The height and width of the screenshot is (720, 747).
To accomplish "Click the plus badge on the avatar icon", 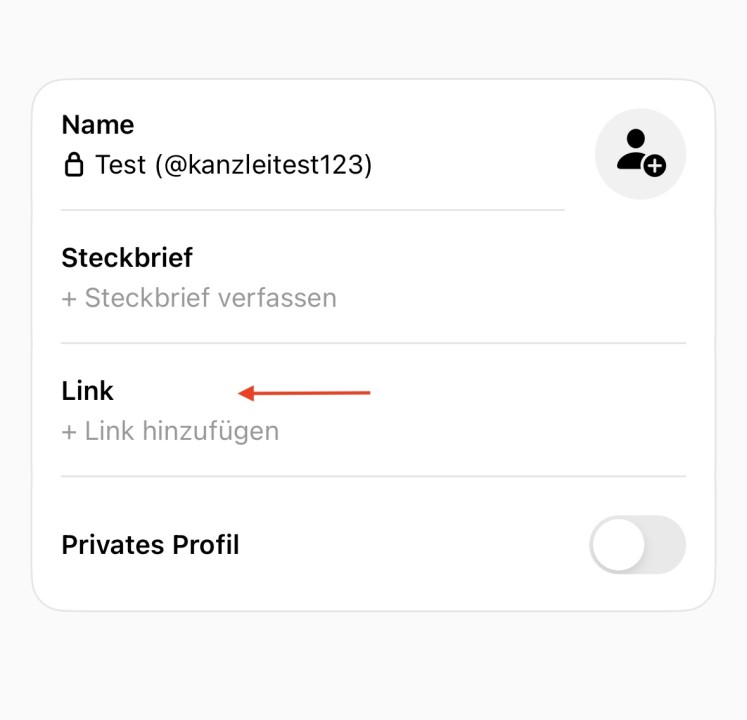I will (655, 166).
